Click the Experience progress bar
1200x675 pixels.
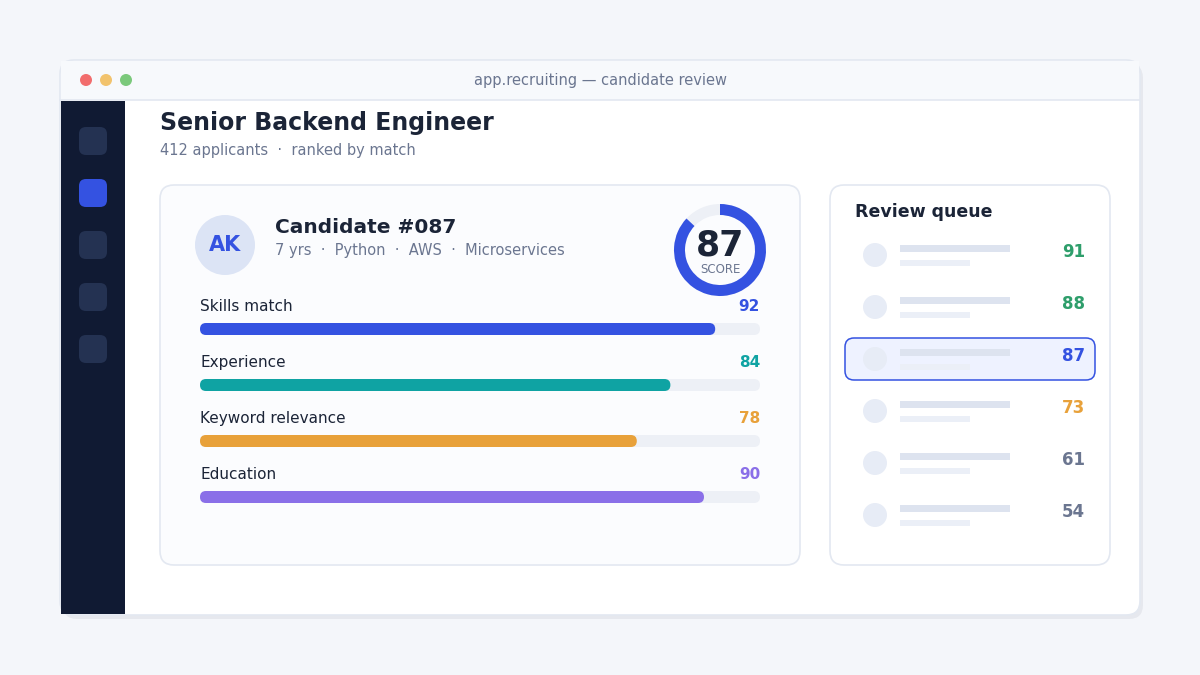[x=480, y=385]
